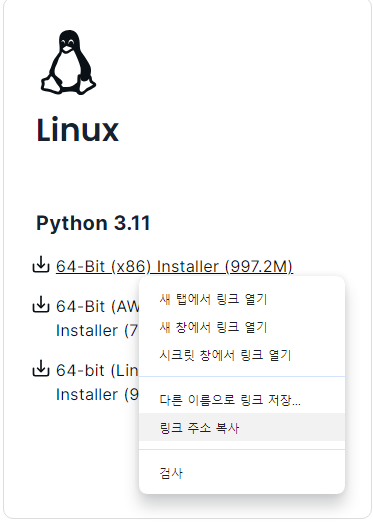Open the 64-Bit (AW… Installer link
Screen dimensions: 373x524
tap(97, 318)
